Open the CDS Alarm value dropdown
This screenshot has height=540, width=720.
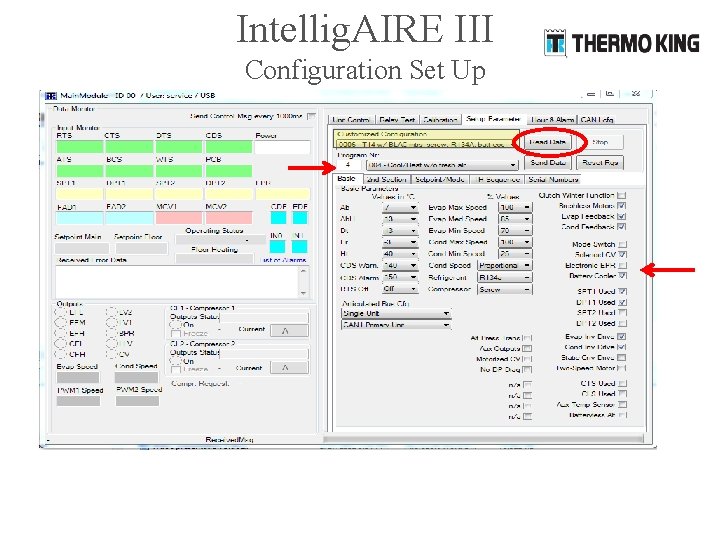coord(400,277)
